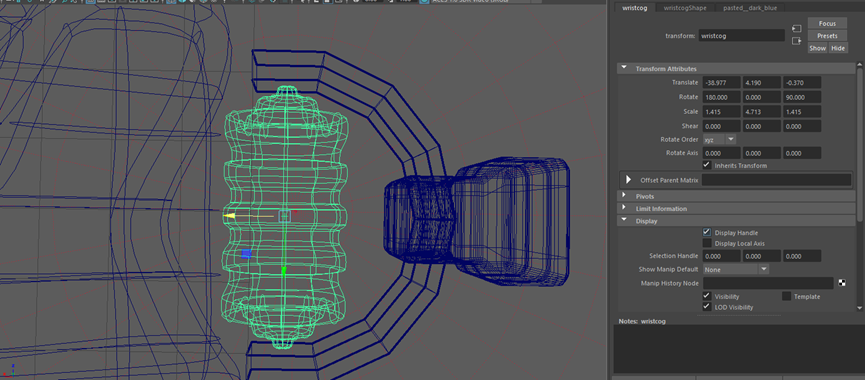Click the Scale X field 1.415

tap(722, 111)
